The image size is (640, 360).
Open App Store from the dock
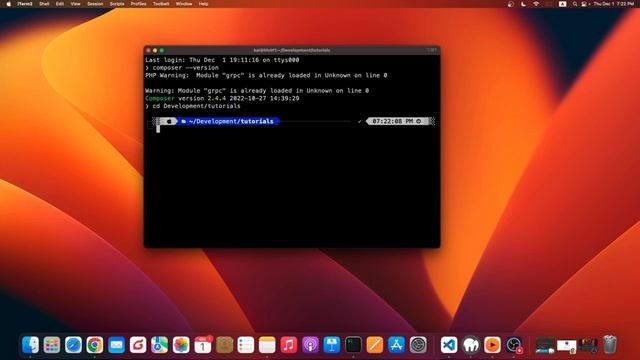click(396, 345)
